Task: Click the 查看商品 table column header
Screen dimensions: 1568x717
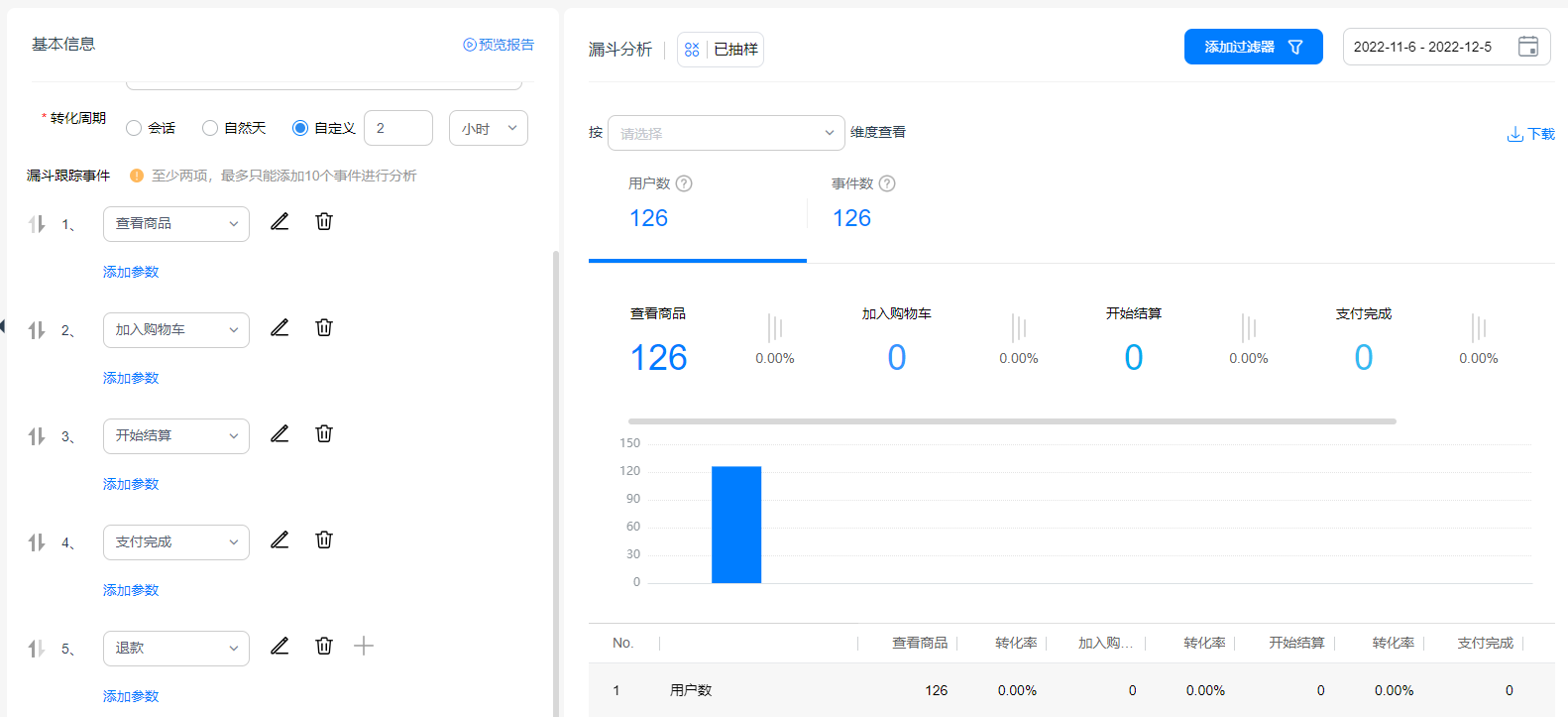Action: tap(920, 643)
